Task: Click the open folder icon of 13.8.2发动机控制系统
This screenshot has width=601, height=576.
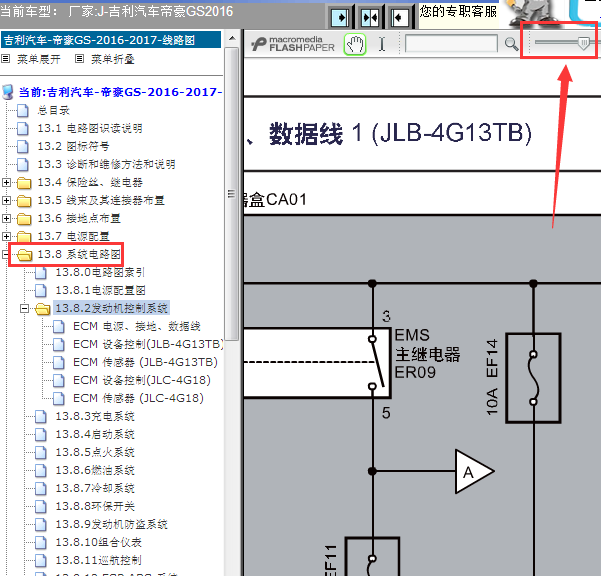Action: point(43,309)
